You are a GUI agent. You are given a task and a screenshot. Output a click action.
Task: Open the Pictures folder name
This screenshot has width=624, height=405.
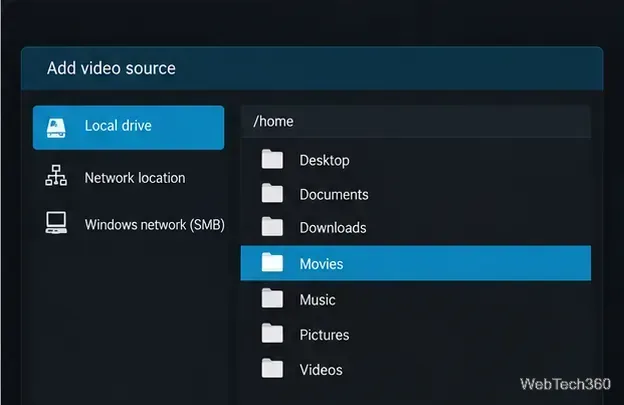(x=325, y=335)
